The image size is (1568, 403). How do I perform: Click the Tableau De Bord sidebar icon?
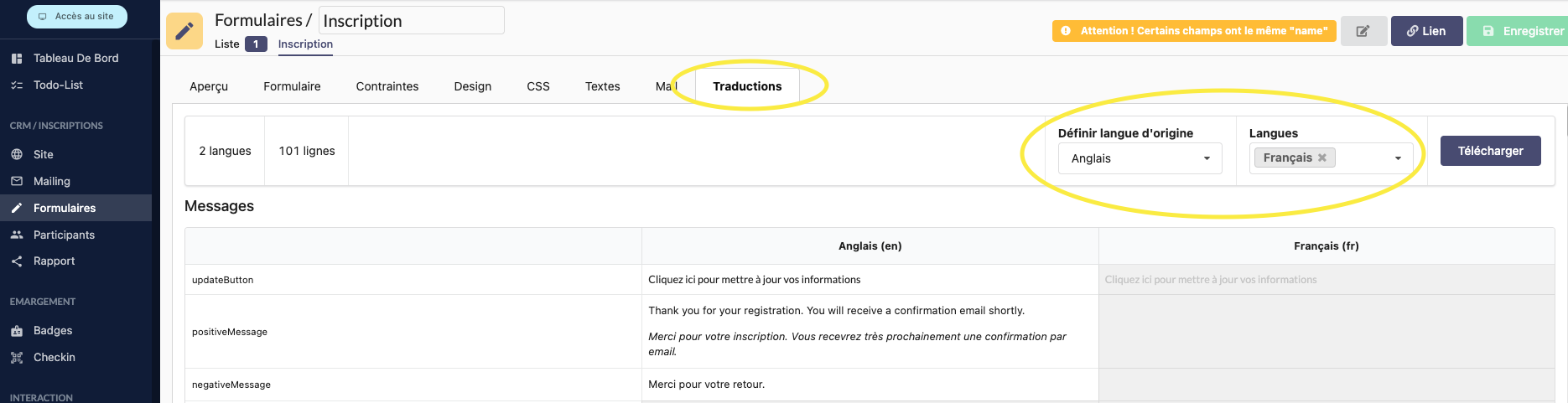tap(17, 58)
